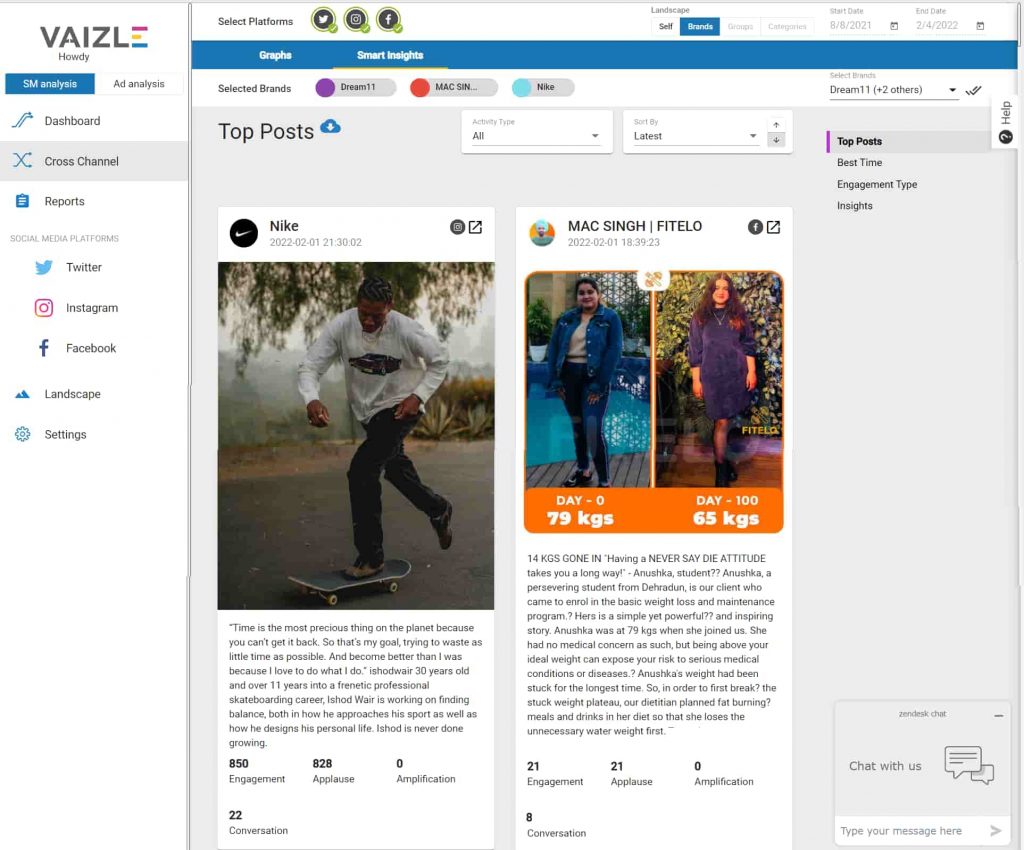Click the Dream11 brand chip

[356, 87]
